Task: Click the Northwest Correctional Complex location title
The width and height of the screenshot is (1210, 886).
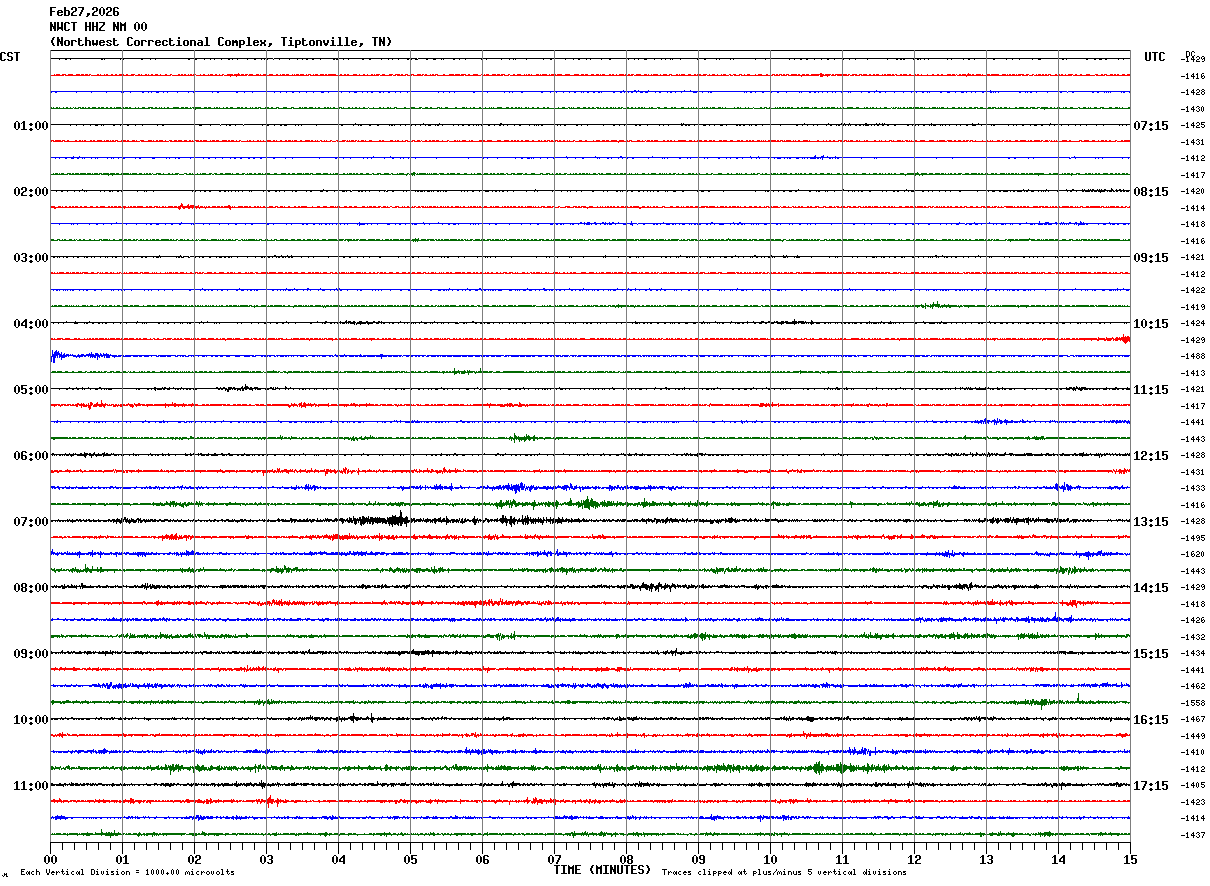Action: 221,42
